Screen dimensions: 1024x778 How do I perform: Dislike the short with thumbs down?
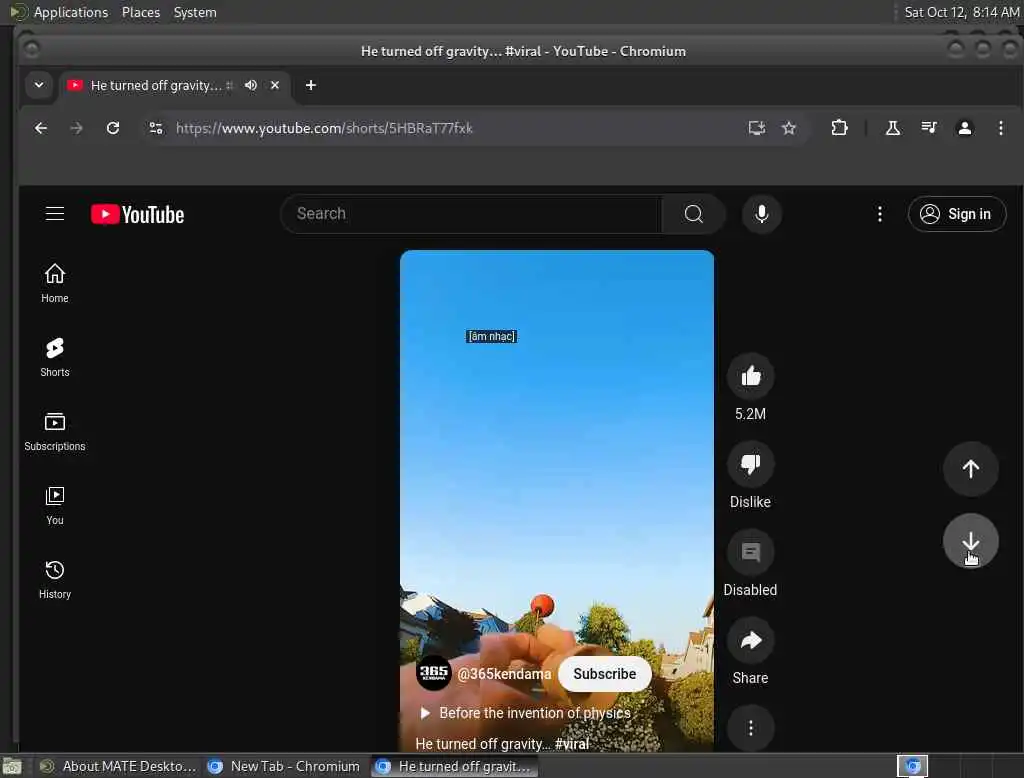pos(750,464)
